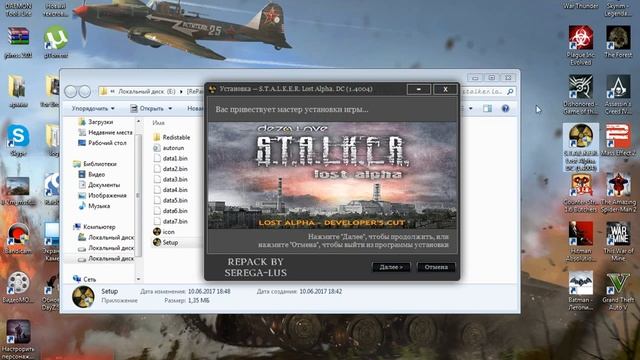640x360 pixels.
Task: Click up arrow of navigation pane scrollbar
Action: click(138, 122)
